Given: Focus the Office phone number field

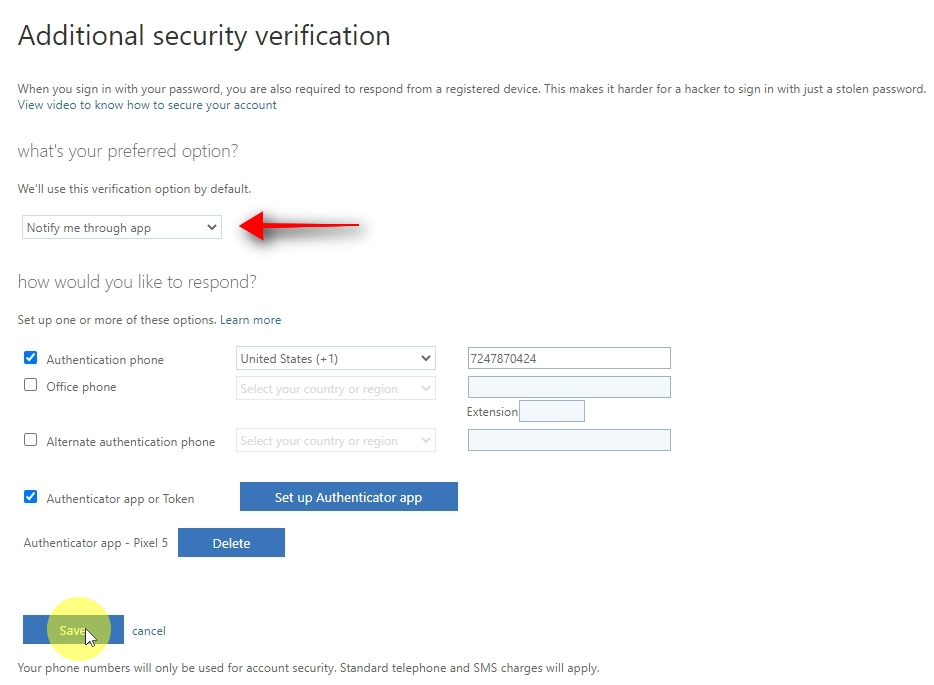Looking at the screenshot, I should [x=569, y=387].
